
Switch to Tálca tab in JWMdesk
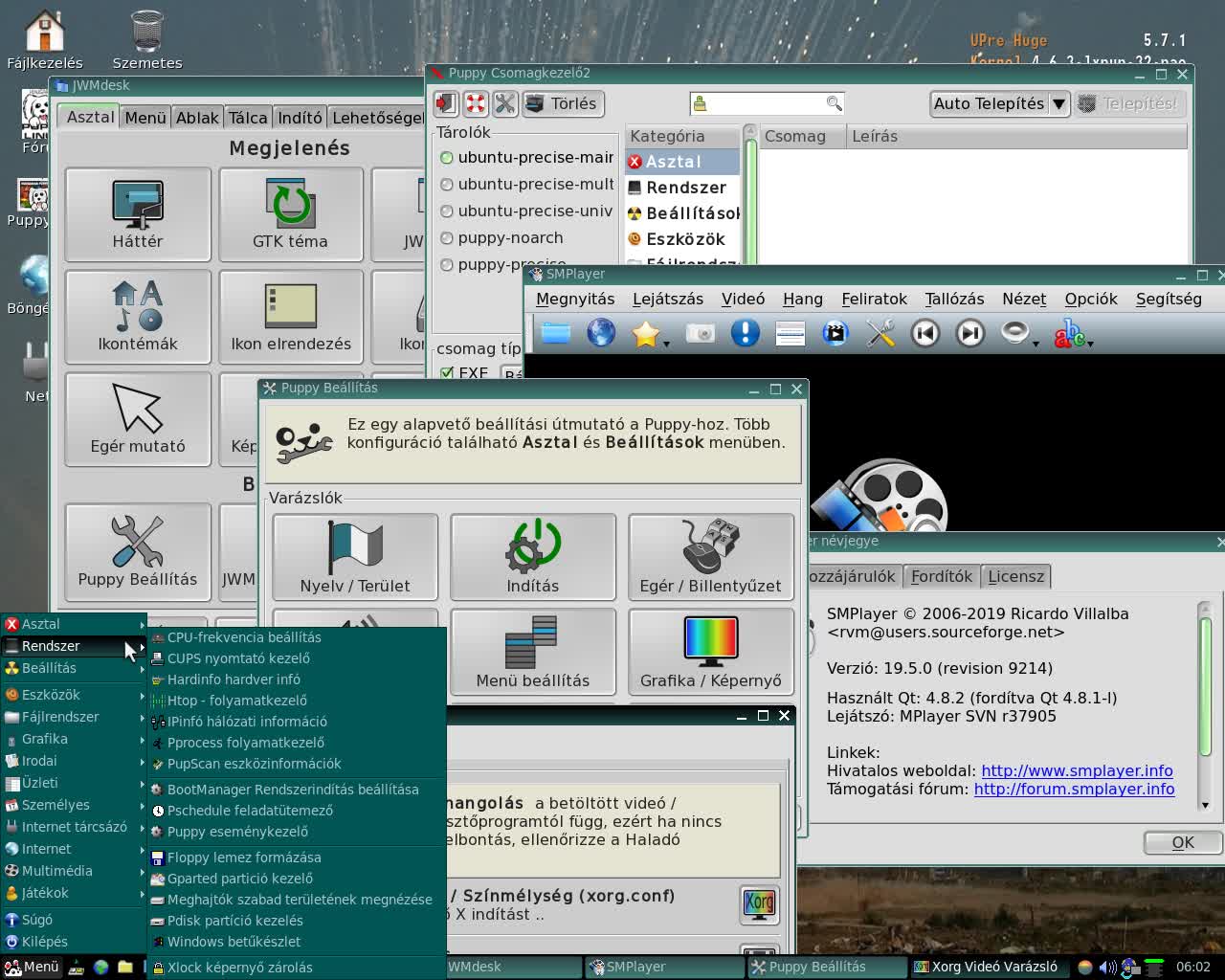(x=248, y=118)
